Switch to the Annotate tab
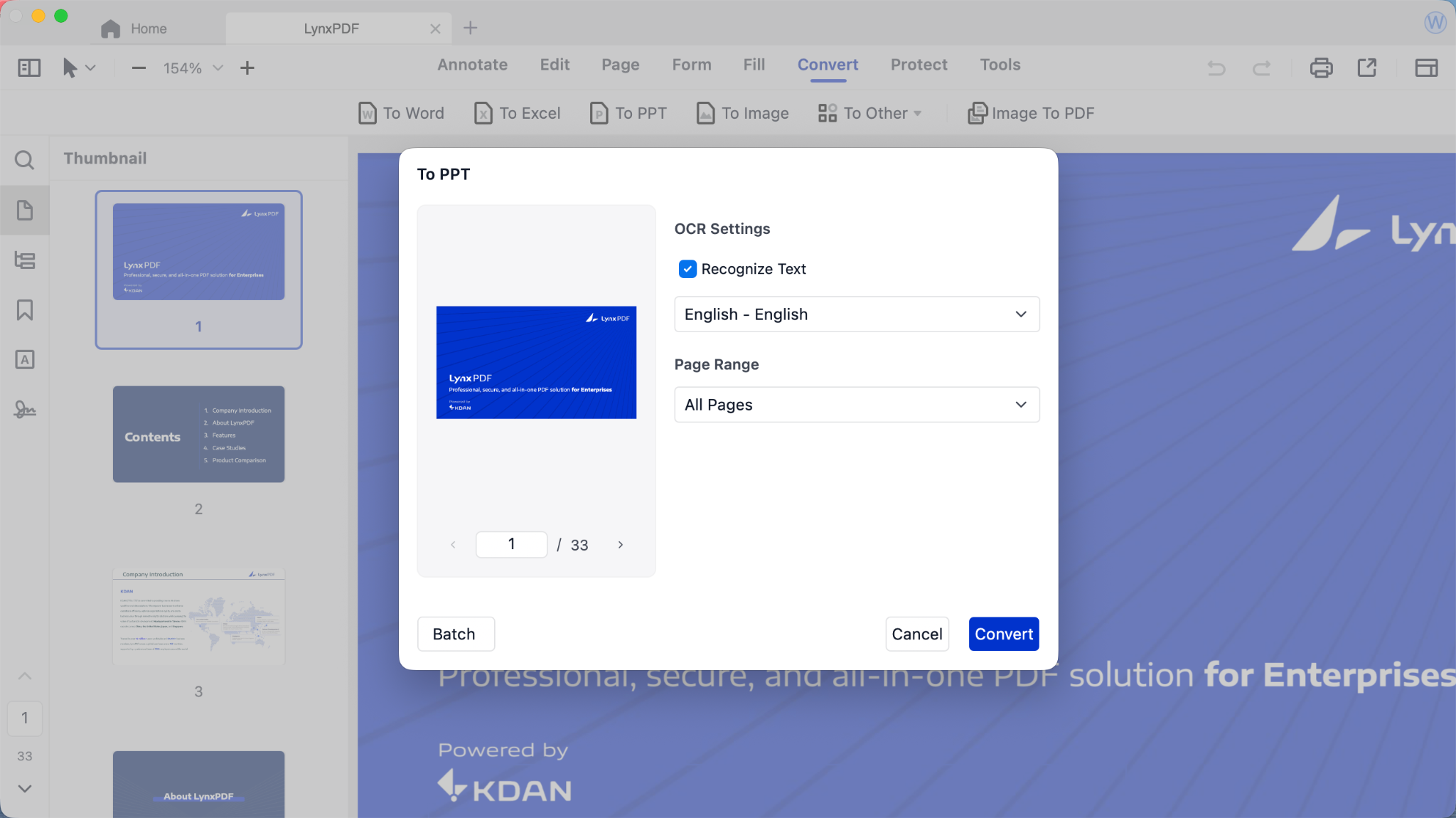The height and width of the screenshot is (818, 1456). point(472,65)
